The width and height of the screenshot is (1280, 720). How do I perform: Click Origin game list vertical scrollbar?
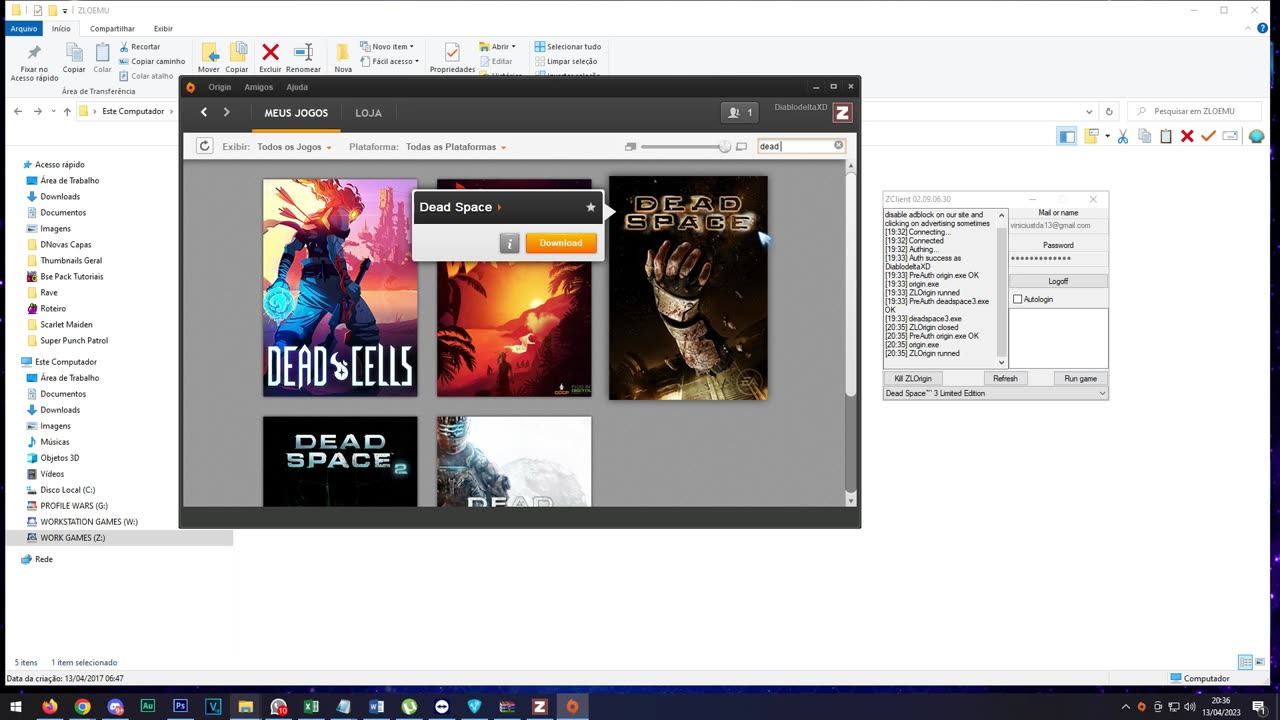pos(851,285)
